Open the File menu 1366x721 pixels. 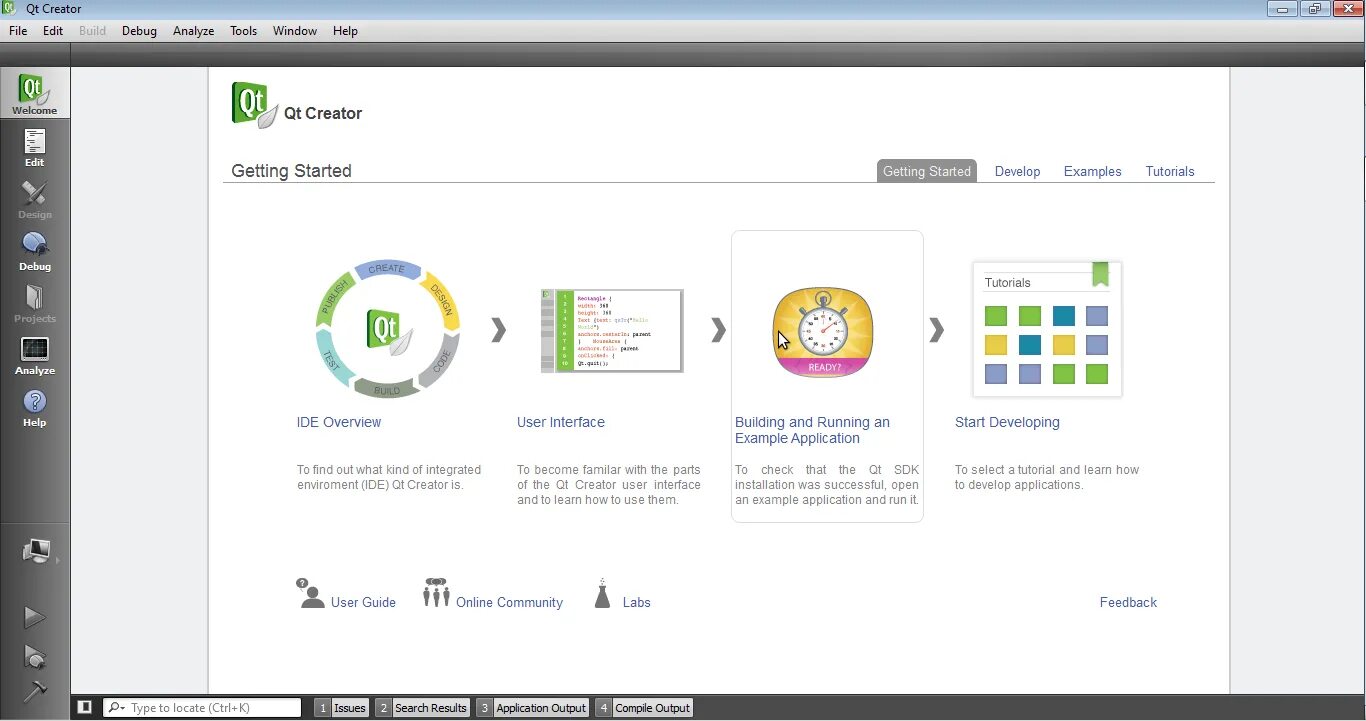point(18,31)
